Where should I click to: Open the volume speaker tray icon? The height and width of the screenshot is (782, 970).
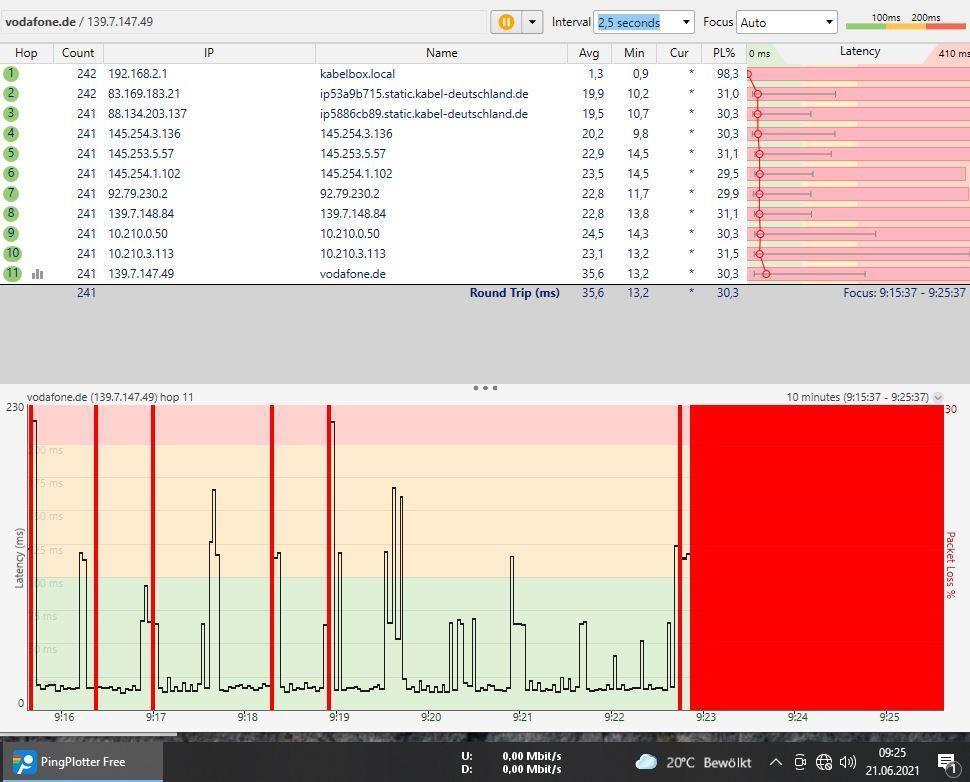848,762
